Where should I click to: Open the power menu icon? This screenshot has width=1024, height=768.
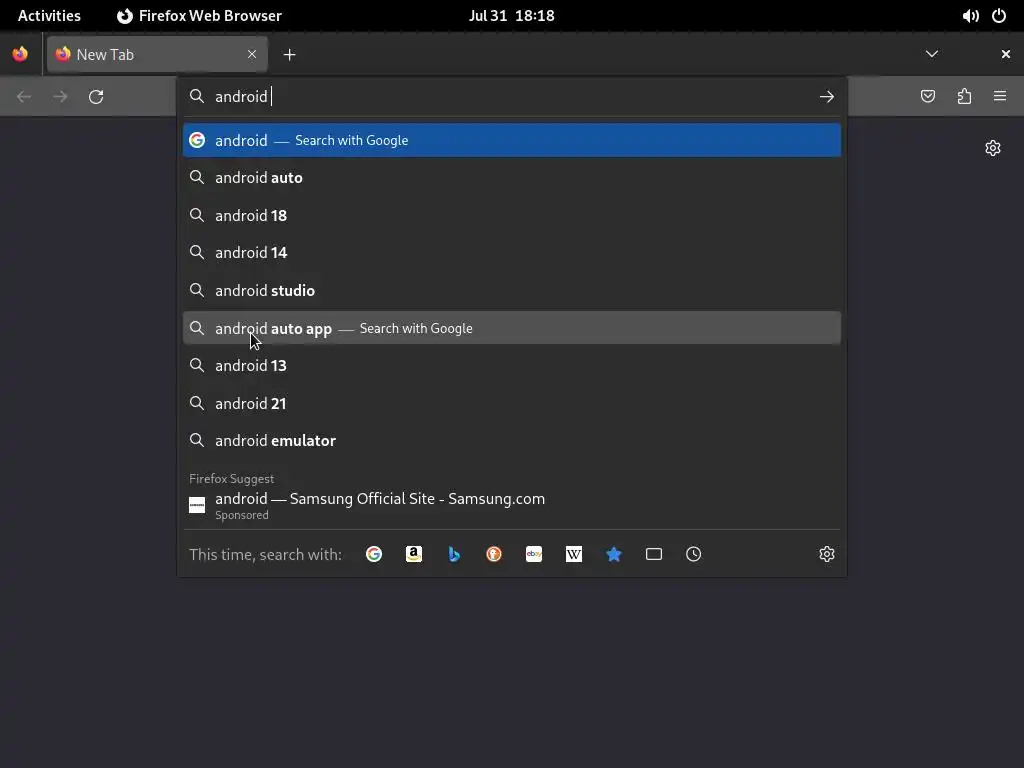999,16
